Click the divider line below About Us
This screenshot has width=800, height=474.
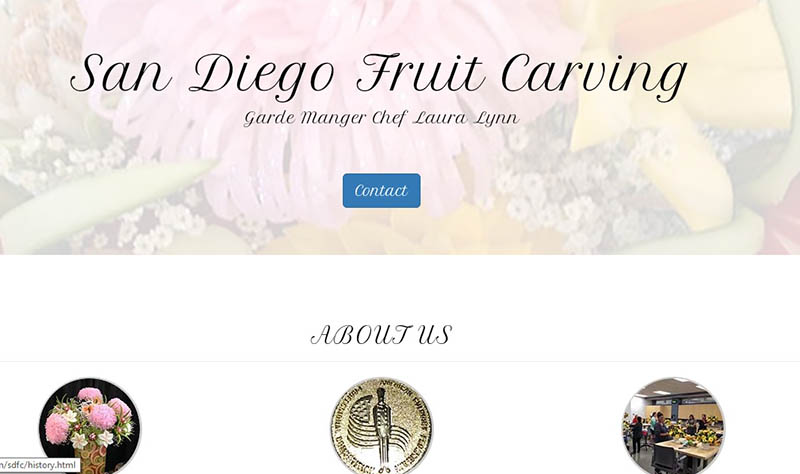coord(400,361)
